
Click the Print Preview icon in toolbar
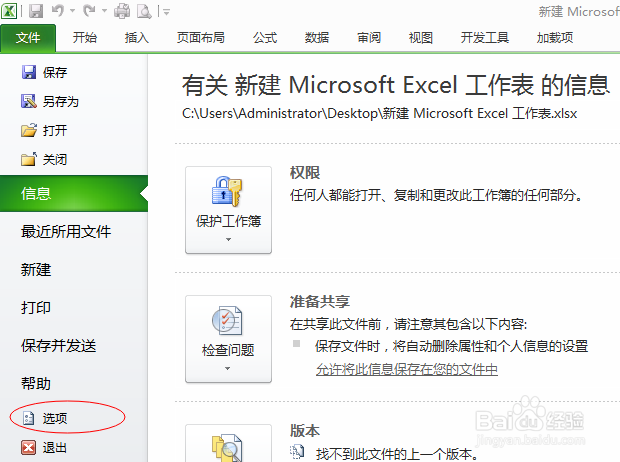pos(144,11)
